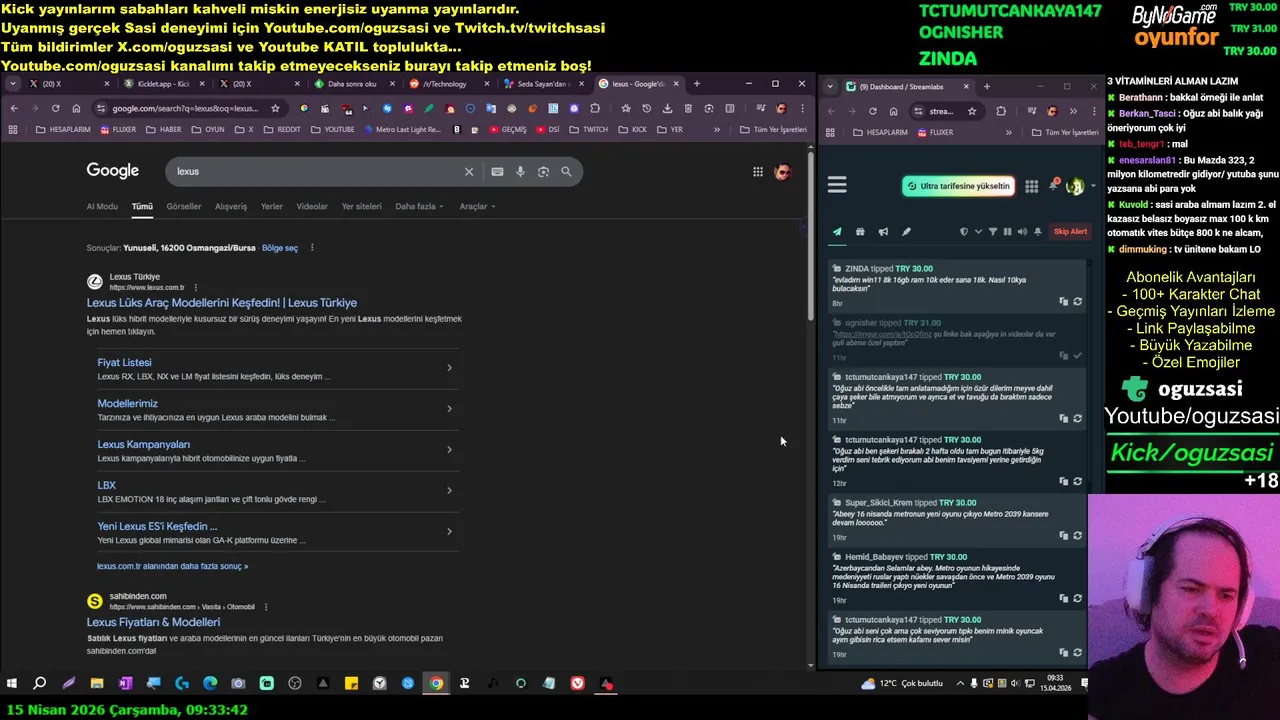Go back in the Chrome window
Image resolution: width=1280 pixels, height=720 pixels.
pos(14,108)
